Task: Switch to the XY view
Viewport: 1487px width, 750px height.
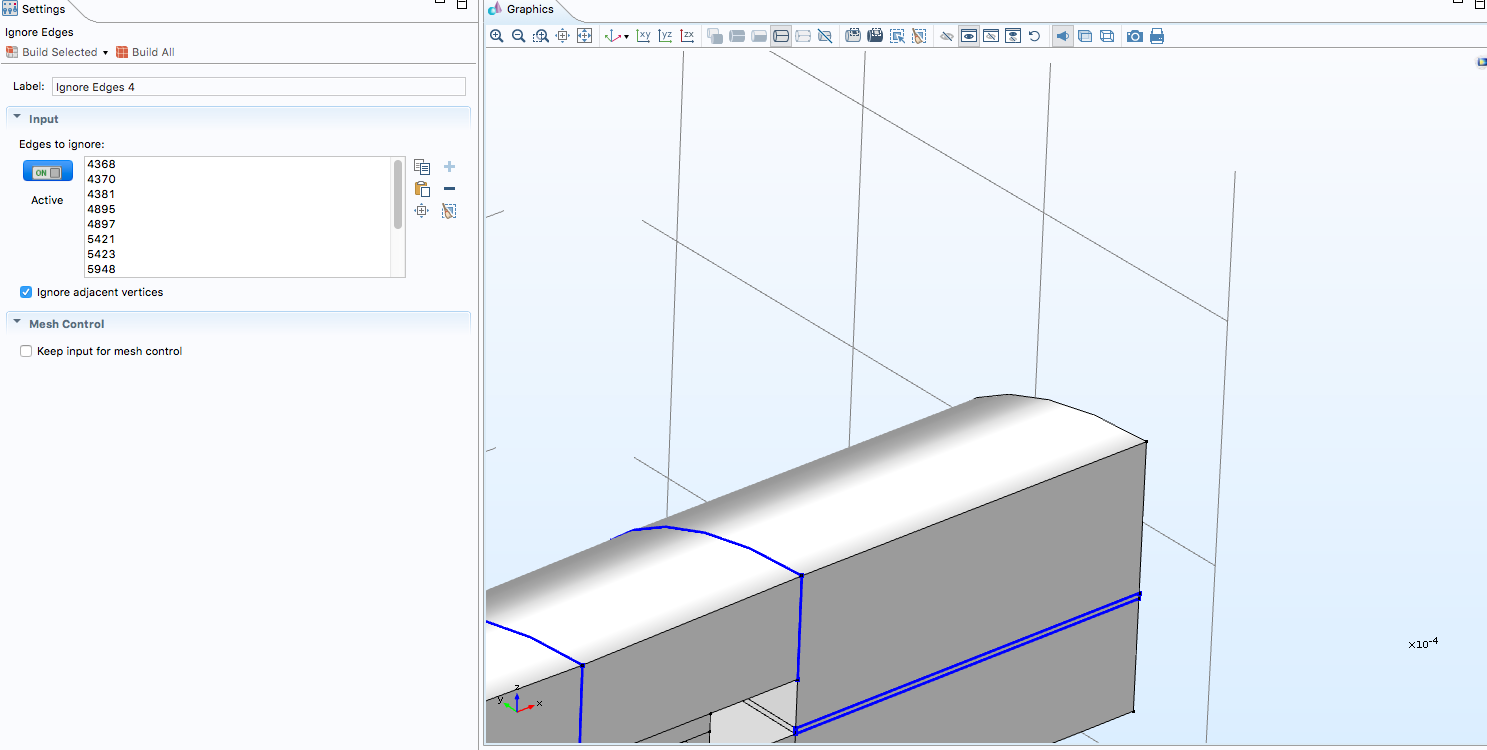Action: pos(643,36)
